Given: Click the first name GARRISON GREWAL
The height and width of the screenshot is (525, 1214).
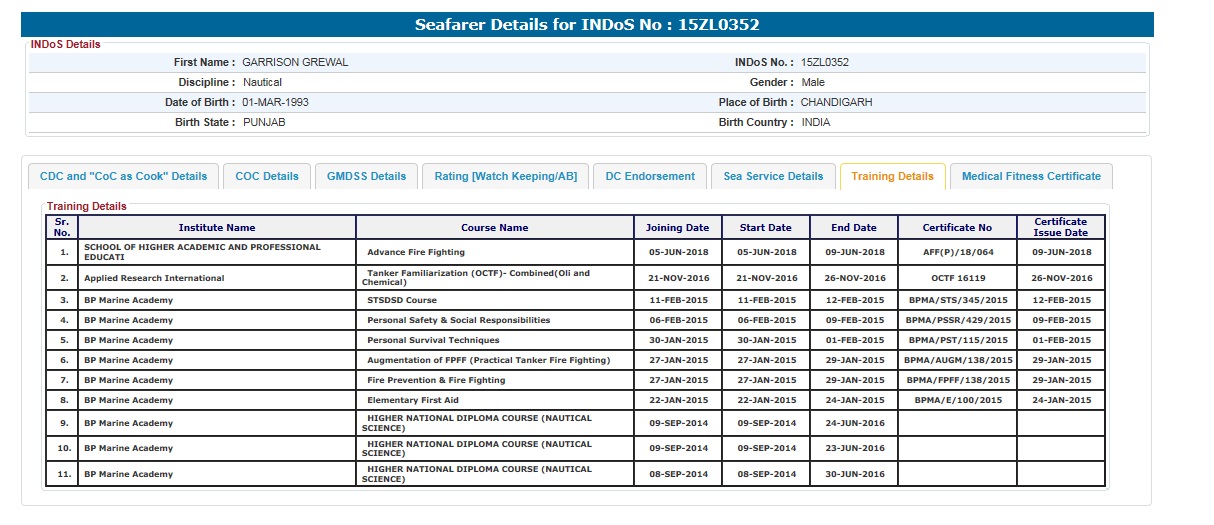Looking at the screenshot, I should click(295, 62).
